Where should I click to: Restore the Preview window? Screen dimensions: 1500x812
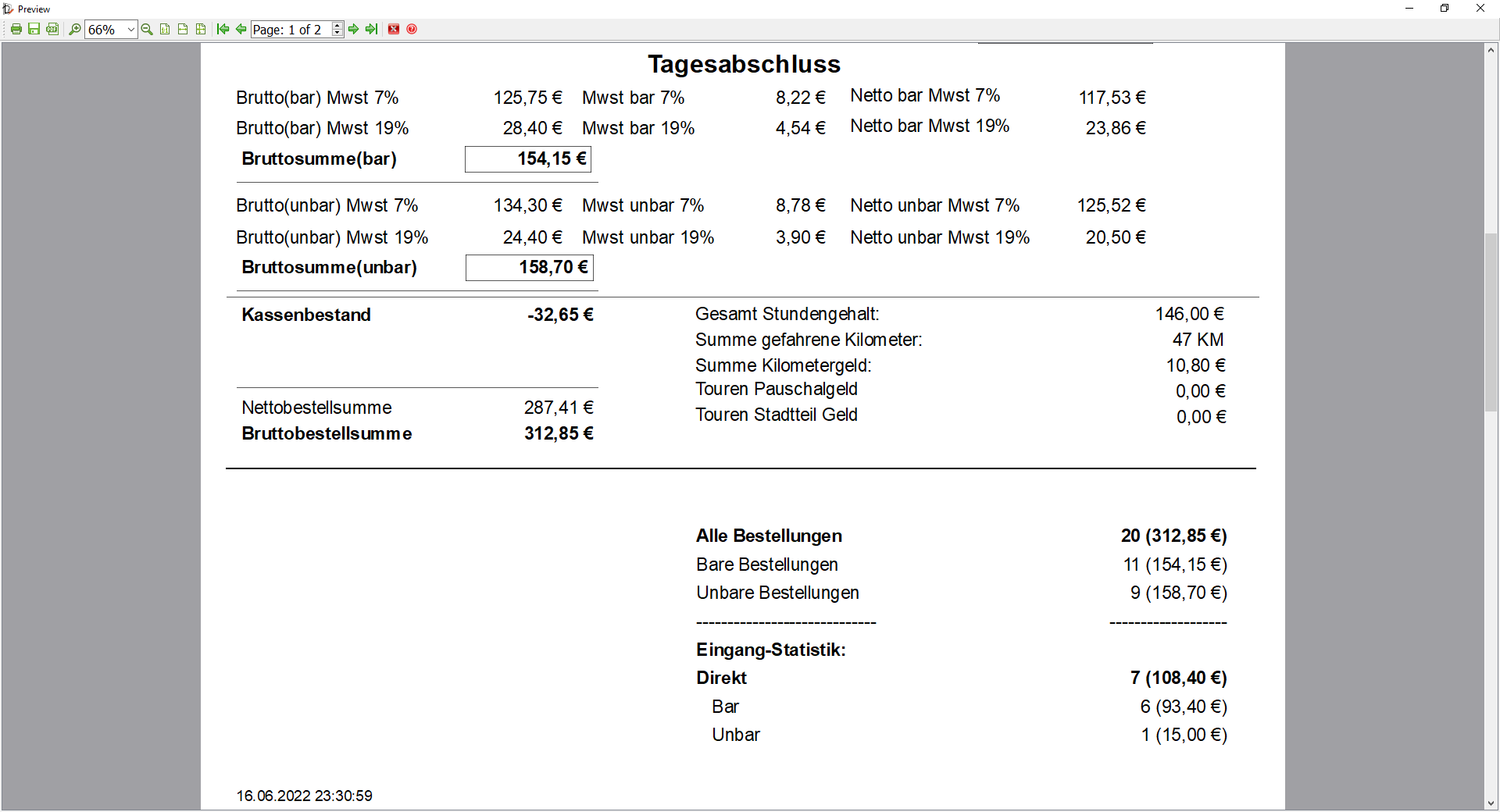[x=1445, y=9]
